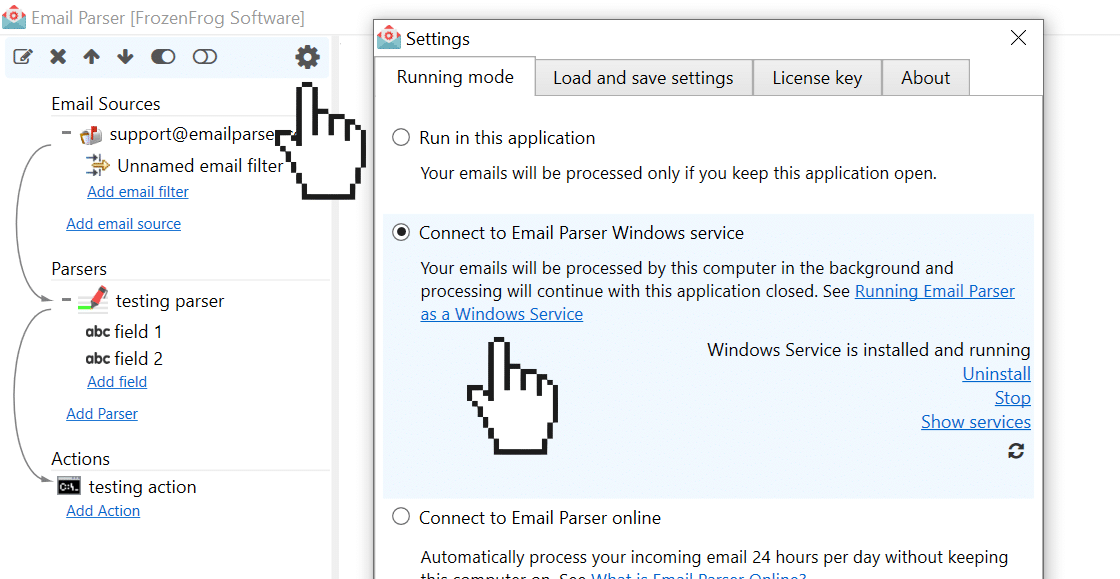
Task: Click the Email Sources heading
Action: [x=106, y=104]
